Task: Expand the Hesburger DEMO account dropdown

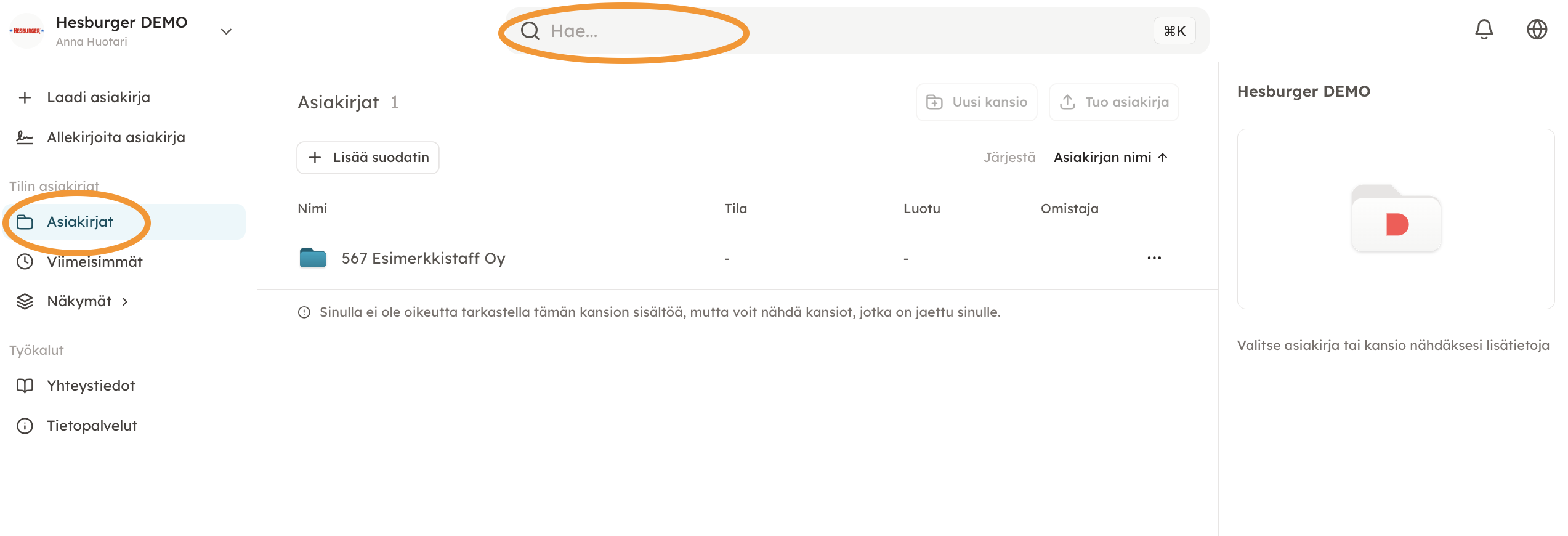Action: pos(226,31)
